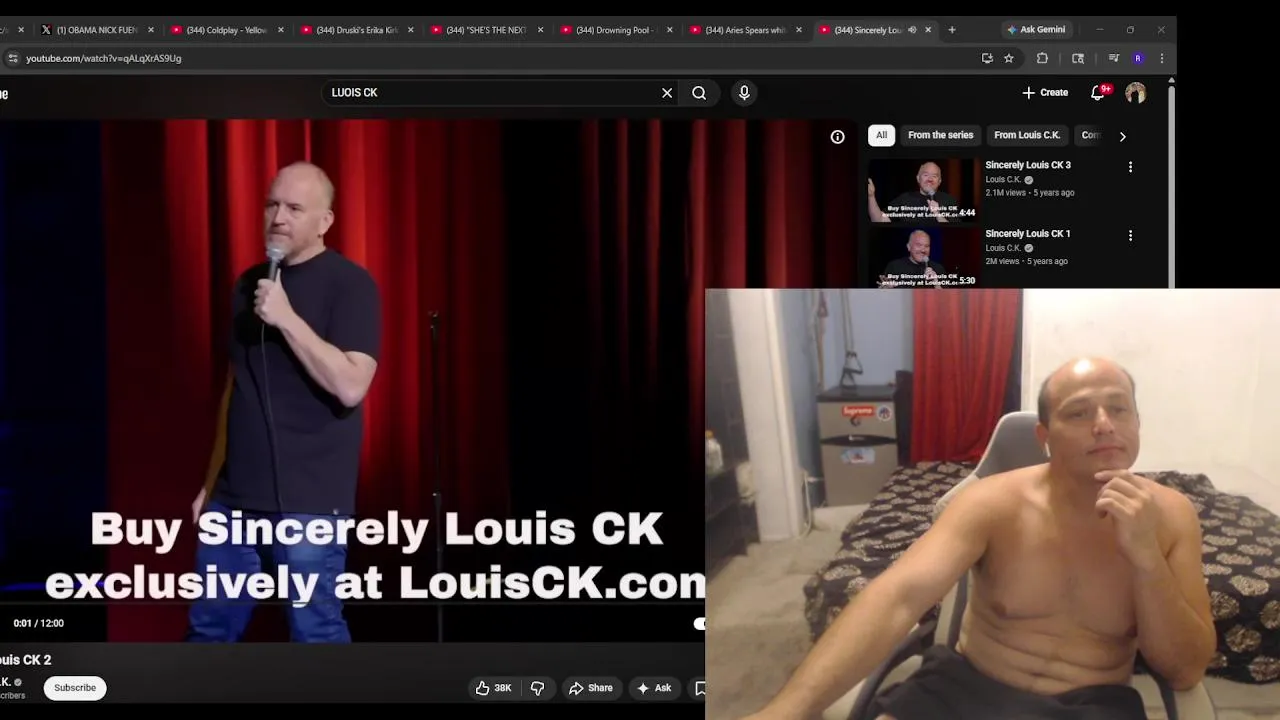Close the Aries Spears tab
The image size is (1280, 720).
pos(799,30)
